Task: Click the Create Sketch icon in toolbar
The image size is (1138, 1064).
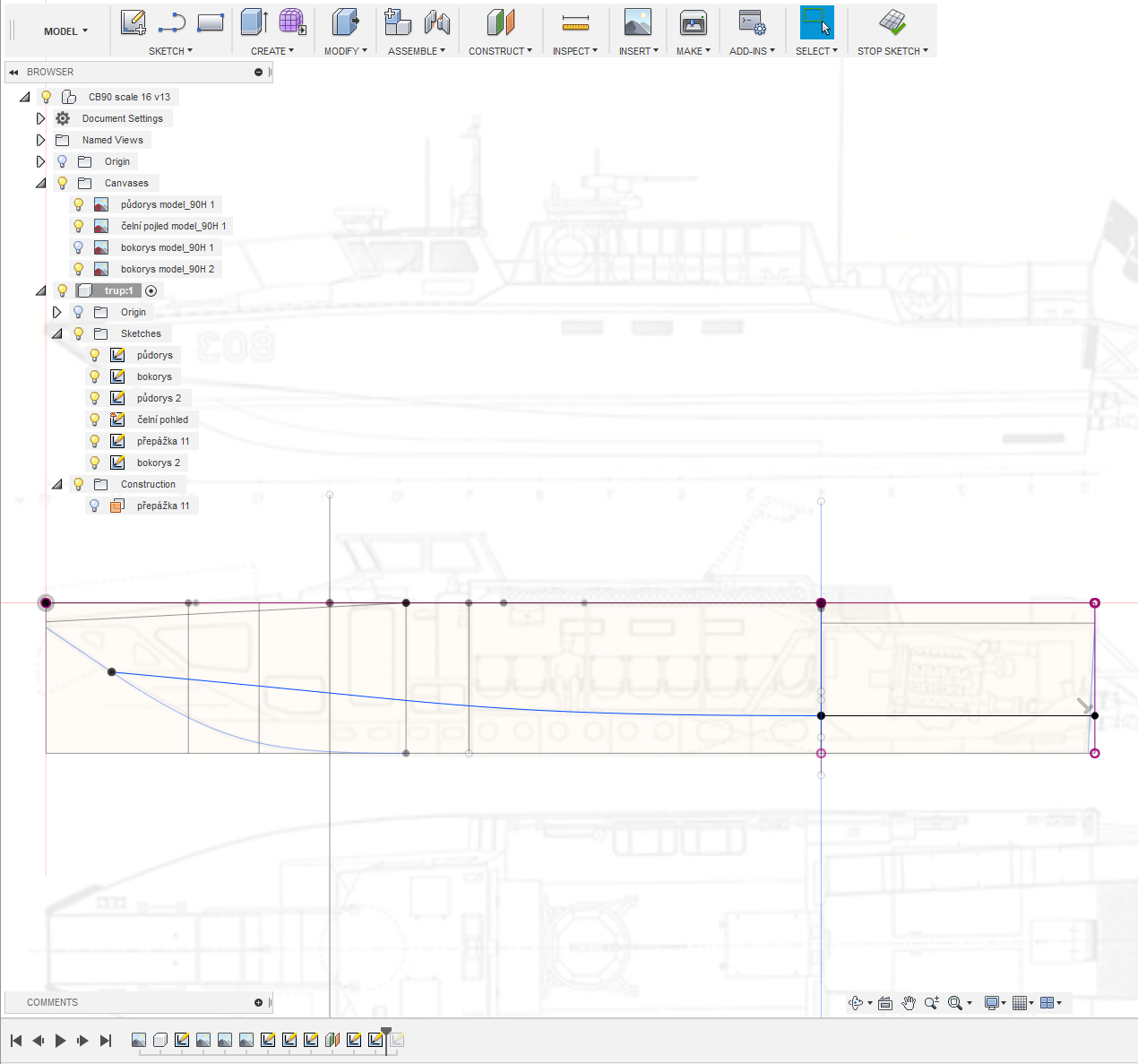Action: pos(134,22)
